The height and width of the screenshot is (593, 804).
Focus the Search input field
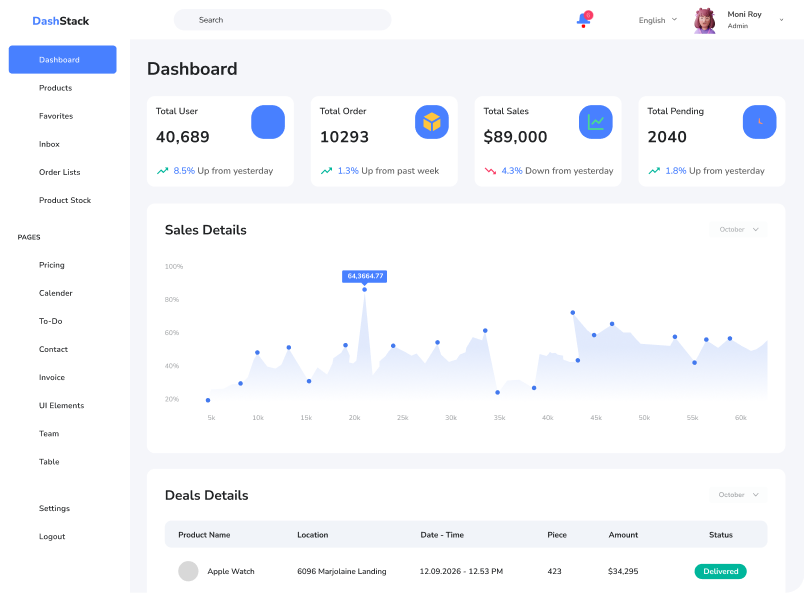tap(283, 19)
